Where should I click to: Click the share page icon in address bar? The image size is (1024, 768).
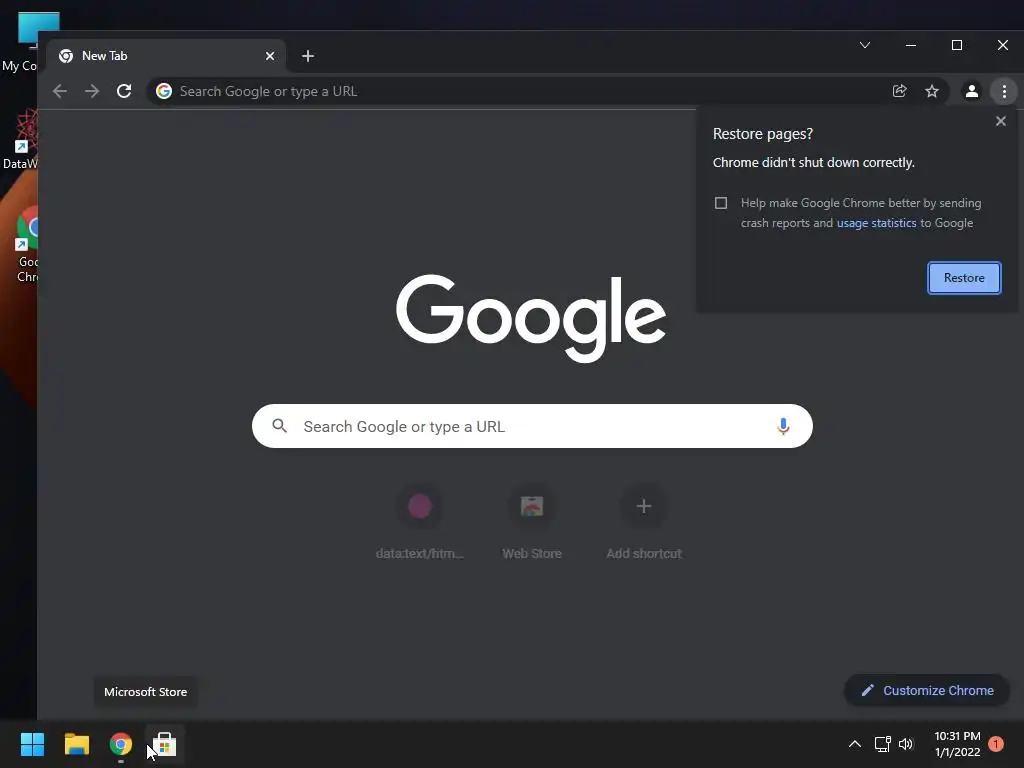(x=899, y=91)
